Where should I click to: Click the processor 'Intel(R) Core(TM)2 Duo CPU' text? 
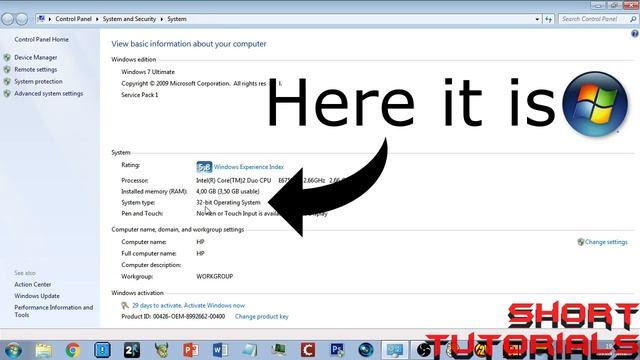[x=233, y=180]
